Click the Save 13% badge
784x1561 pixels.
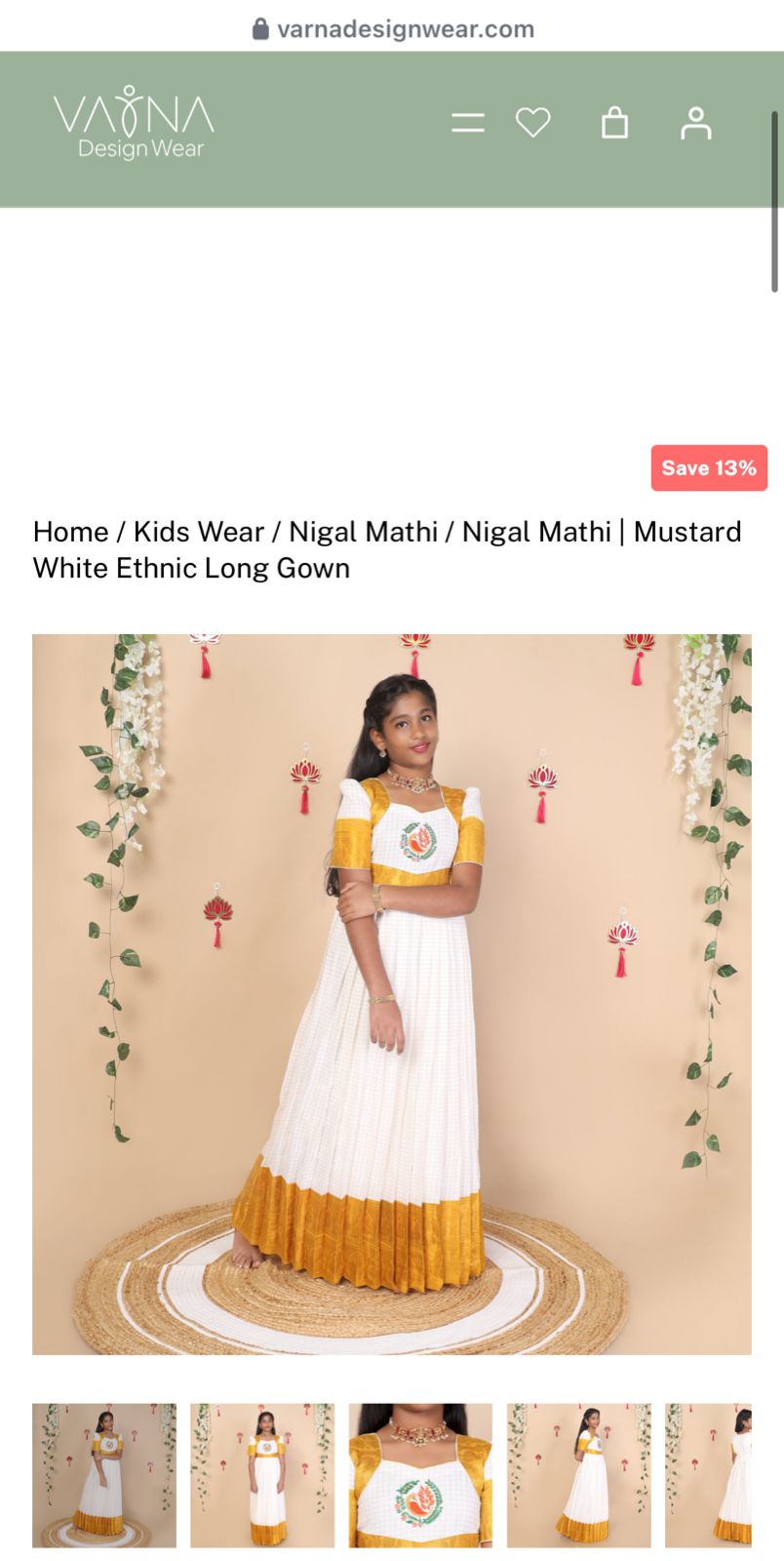[x=709, y=468]
